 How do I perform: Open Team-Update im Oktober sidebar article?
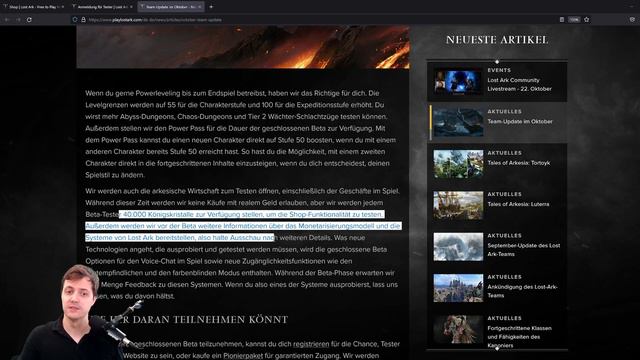pyautogui.click(x=520, y=121)
